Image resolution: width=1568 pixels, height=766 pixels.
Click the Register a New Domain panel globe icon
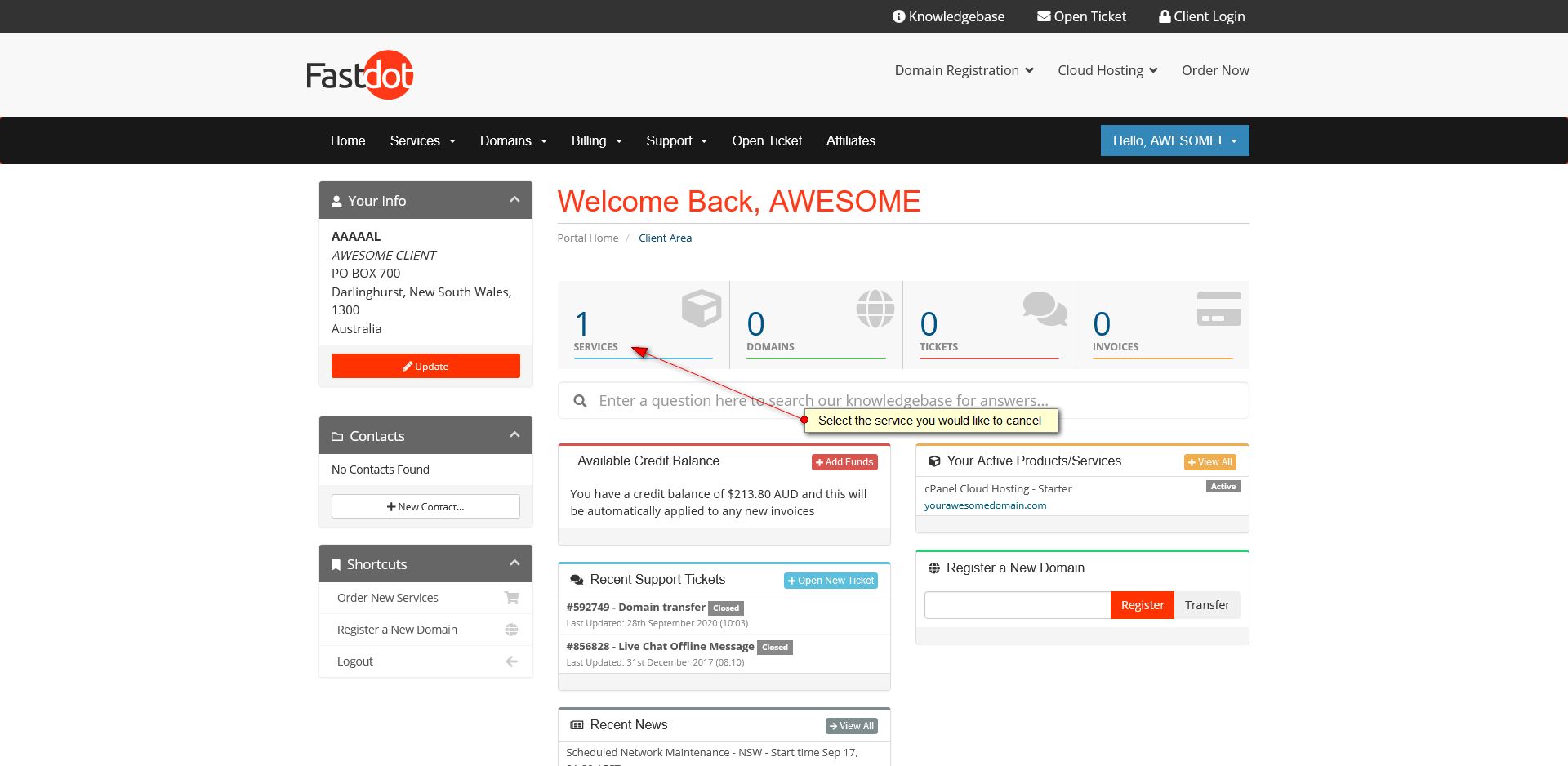click(x=934, y=568)
